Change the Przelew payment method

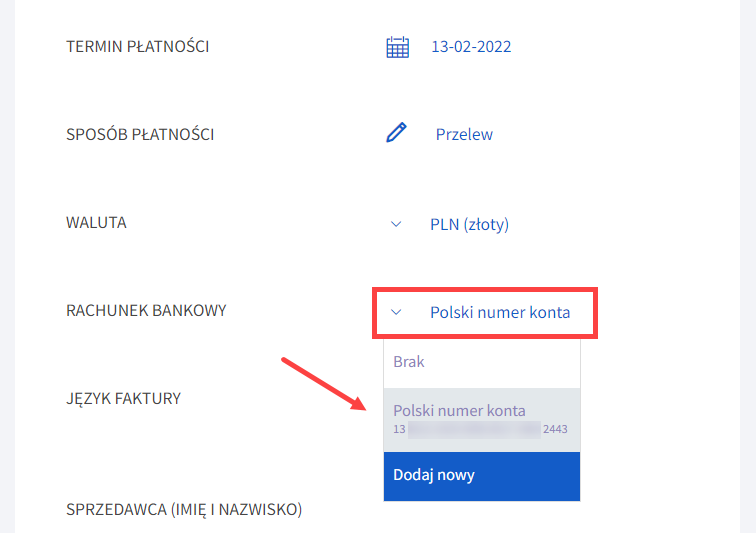(464, 135)
